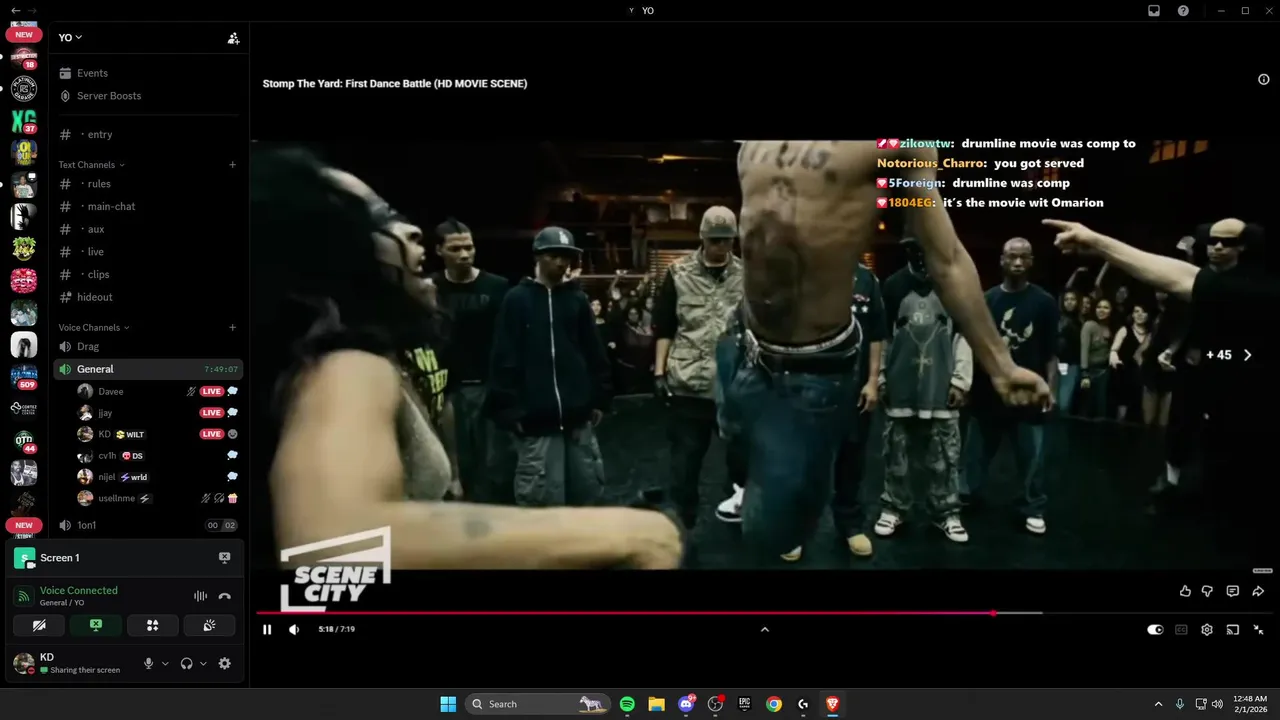Cast the video with the cast icon
This screenshot has height=720, width=1280.
(x=1233, y=630)
